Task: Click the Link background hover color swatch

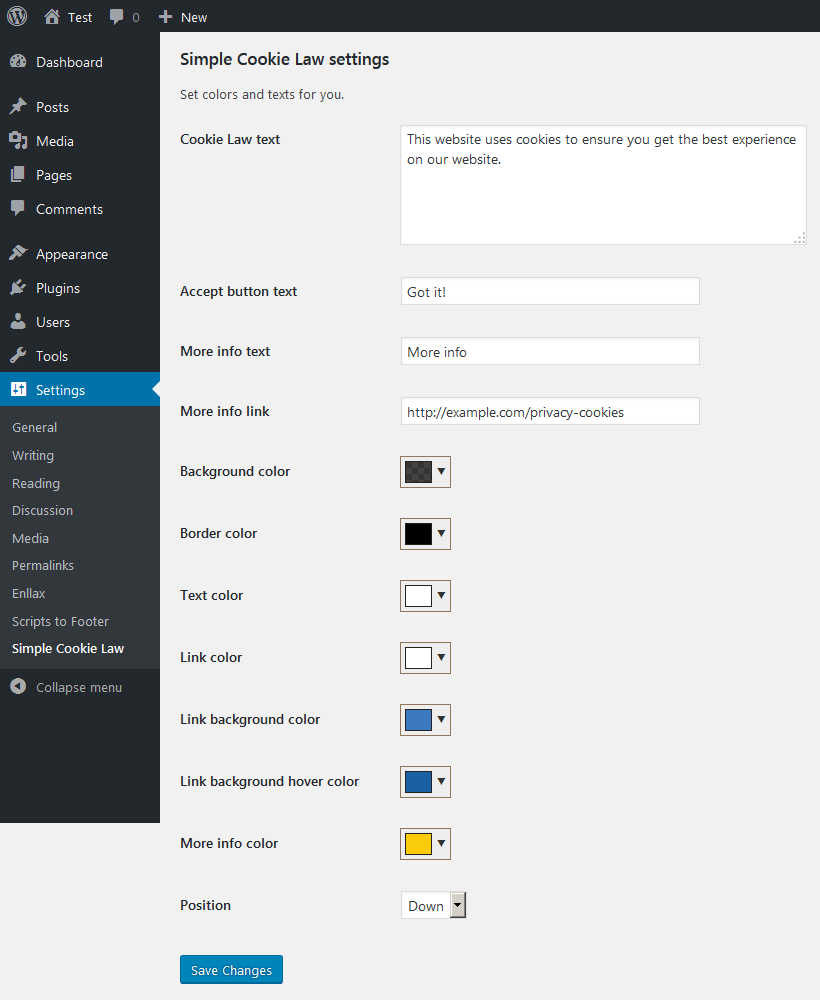Action: pos(418,781)
